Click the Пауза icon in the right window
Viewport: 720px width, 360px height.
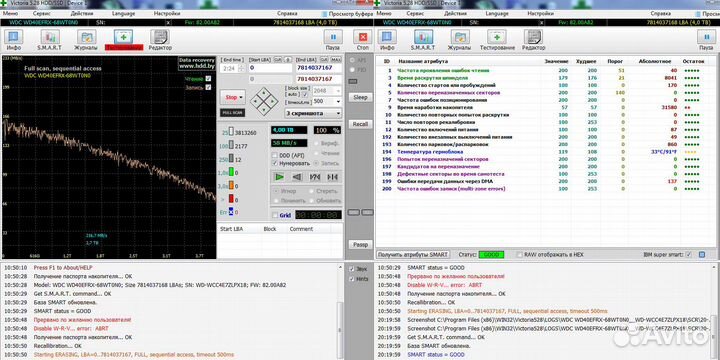tap(706, 38)
